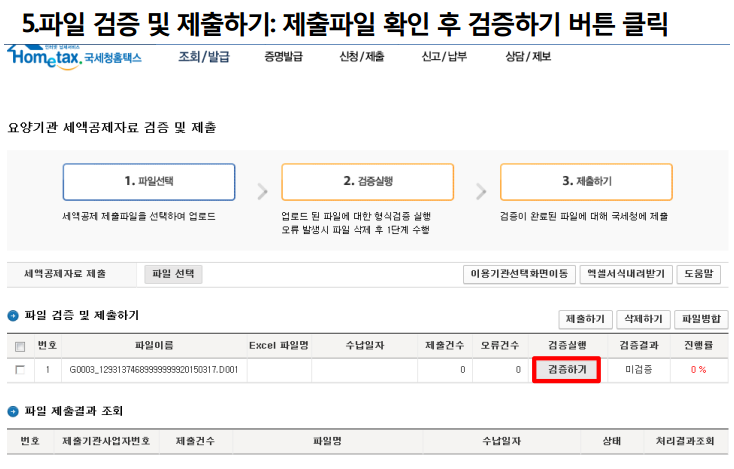Toggle the select-all checkbox in table header
Screen dimensions: 734x469
point(20,347)
